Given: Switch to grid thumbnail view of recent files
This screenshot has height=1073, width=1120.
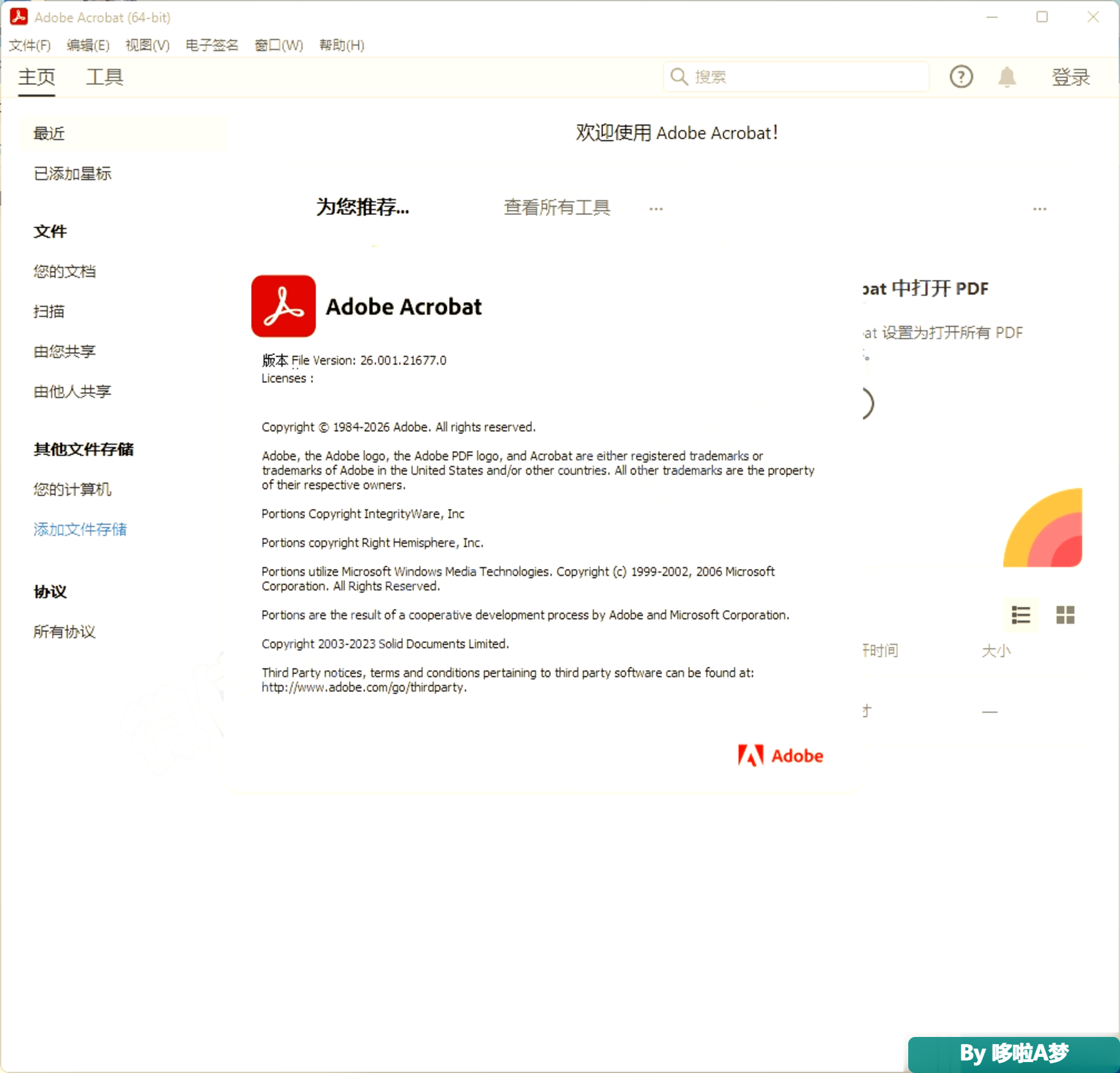Looking at the screenshot, I should point(1065,615).
